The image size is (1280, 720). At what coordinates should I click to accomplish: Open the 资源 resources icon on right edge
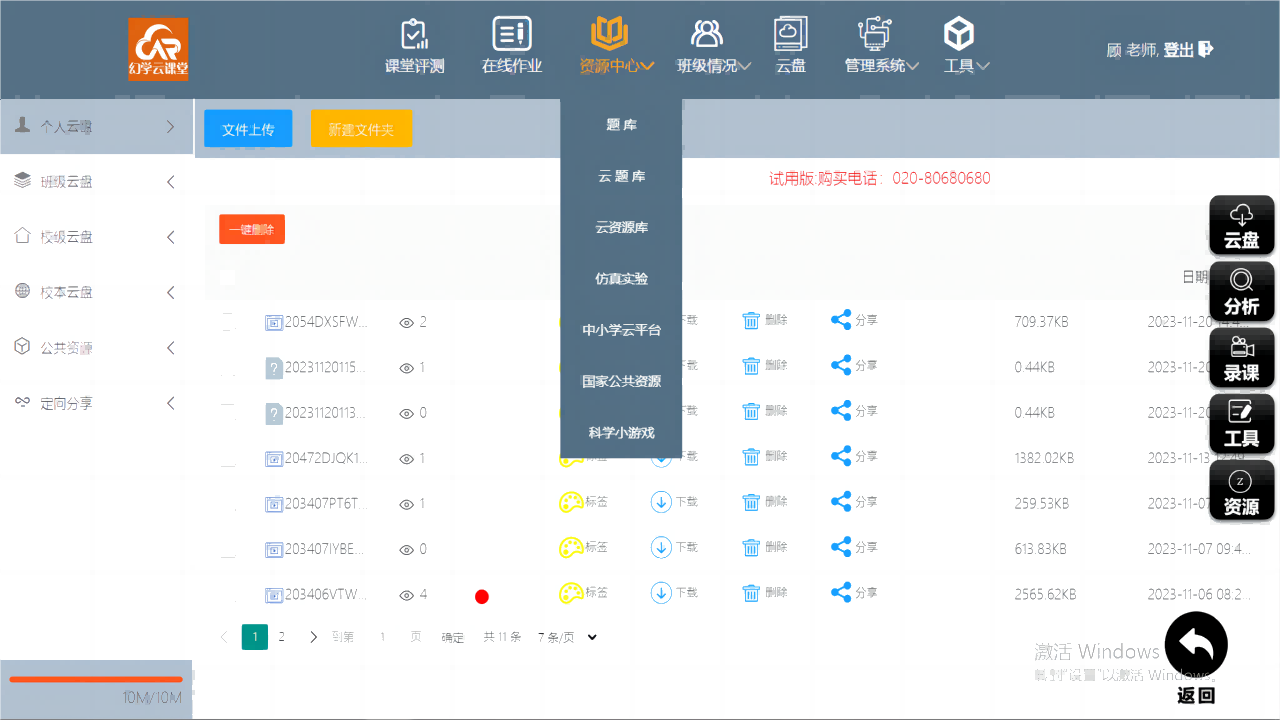[x=1241, y=490]
